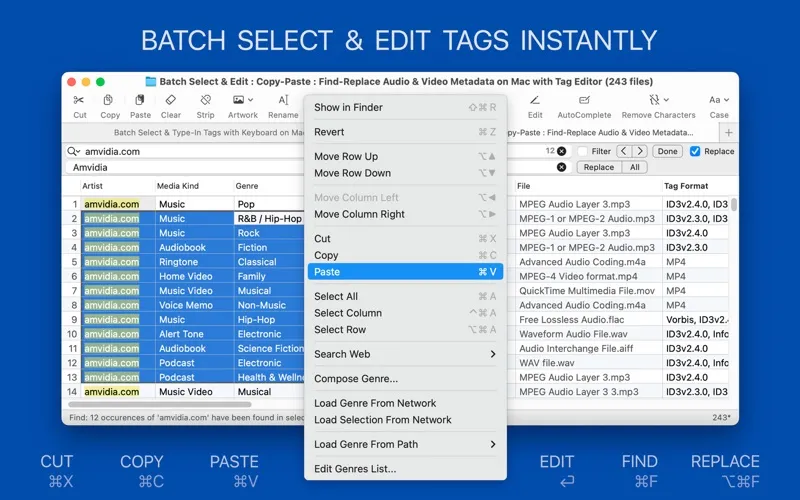Click the Artist column header
This screenshot has height=500, width=800.
coord(117,186)
